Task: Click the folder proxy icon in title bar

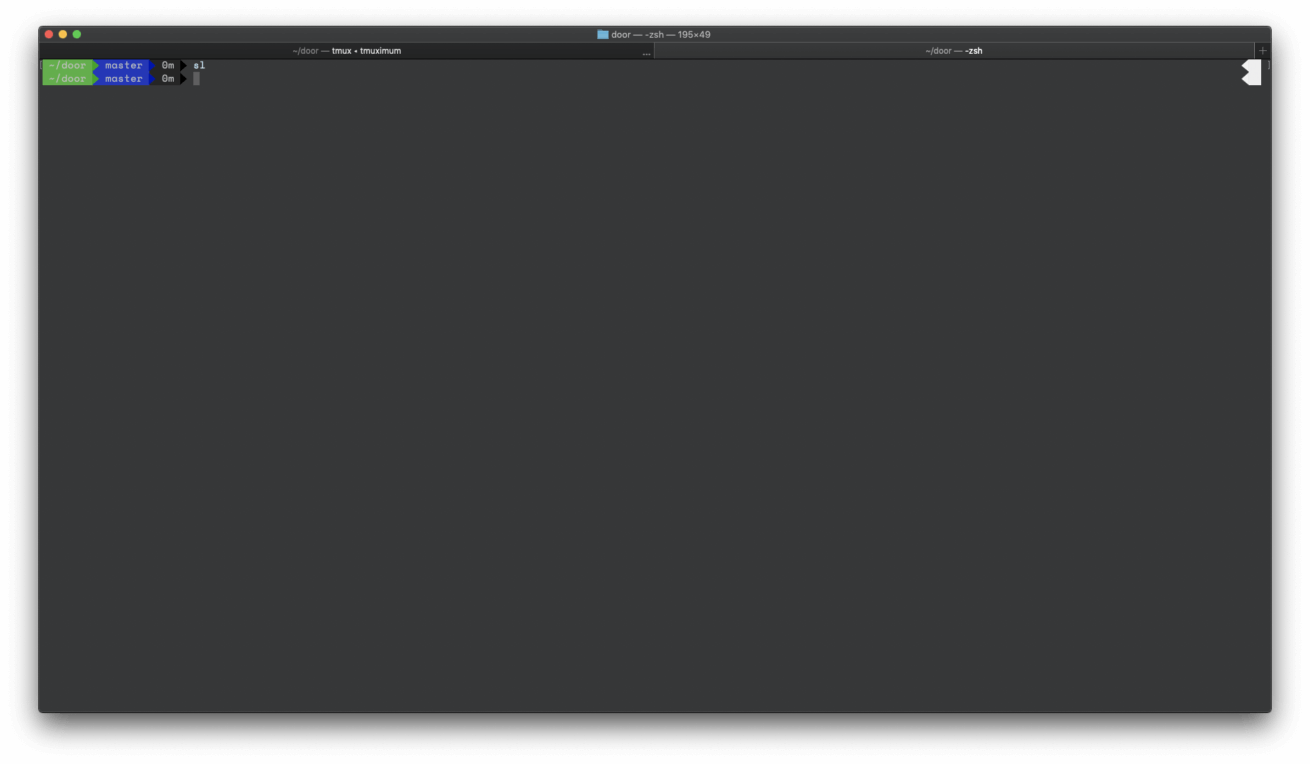Action: click(x=603, y=34)
